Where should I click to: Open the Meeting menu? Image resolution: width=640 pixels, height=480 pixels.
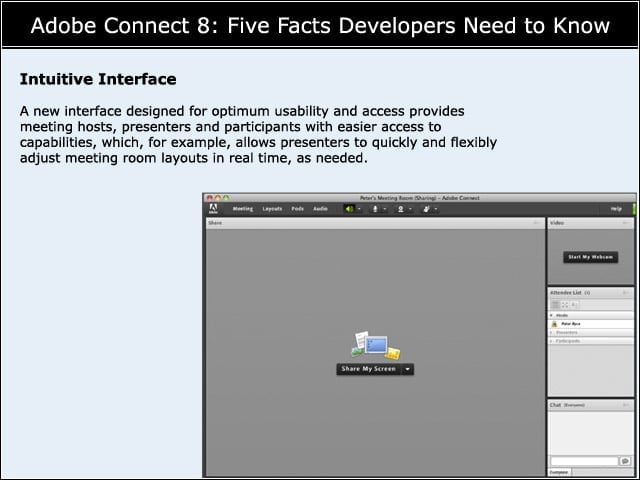(x=243, y=209)
